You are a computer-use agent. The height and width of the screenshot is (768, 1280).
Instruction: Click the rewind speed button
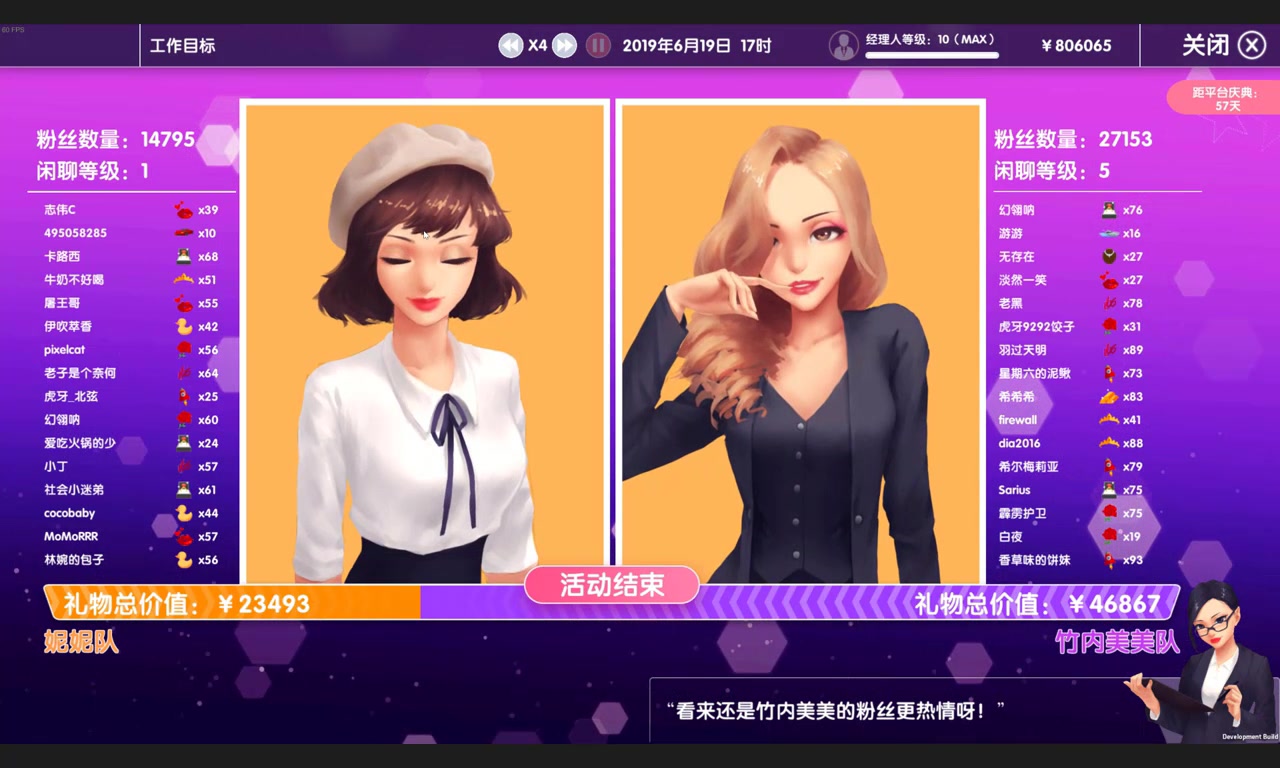point(511,45)
